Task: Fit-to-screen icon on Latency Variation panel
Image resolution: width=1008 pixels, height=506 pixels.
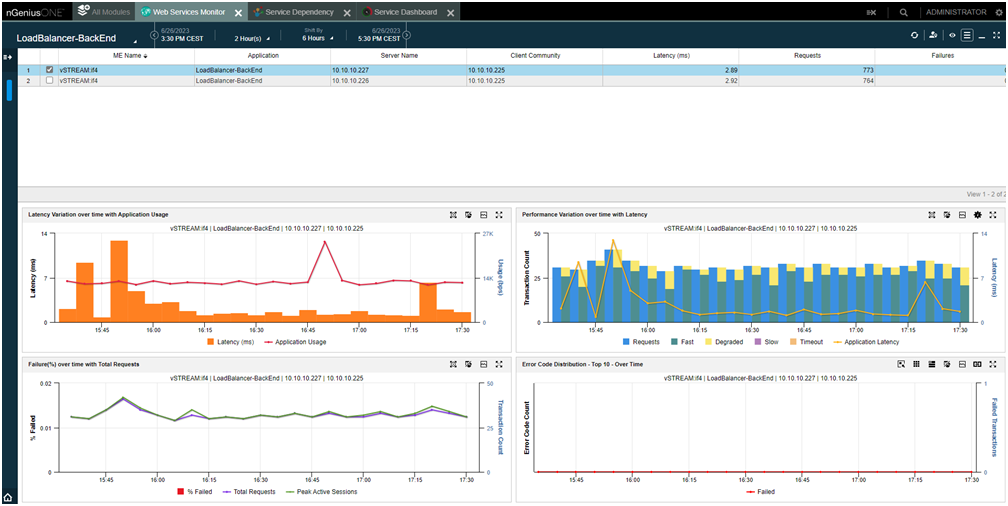Action: point(453,215)
